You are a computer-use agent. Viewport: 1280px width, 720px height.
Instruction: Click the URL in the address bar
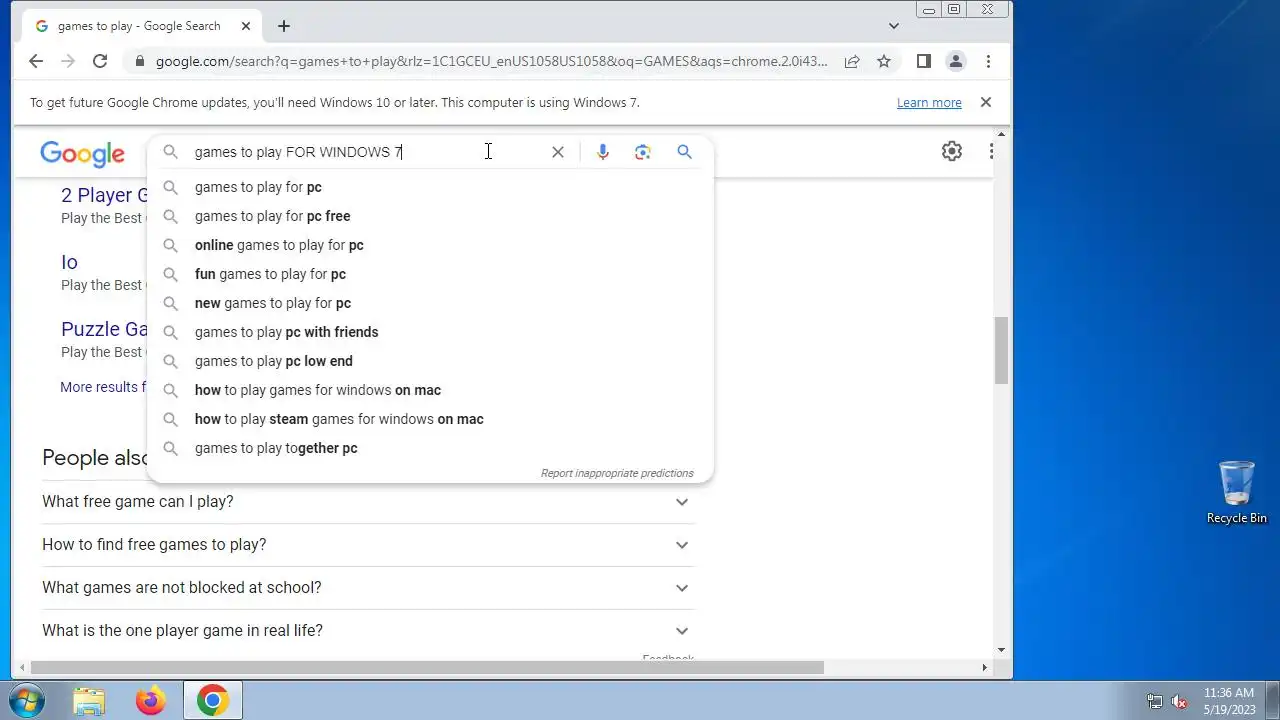coord(491,61)
